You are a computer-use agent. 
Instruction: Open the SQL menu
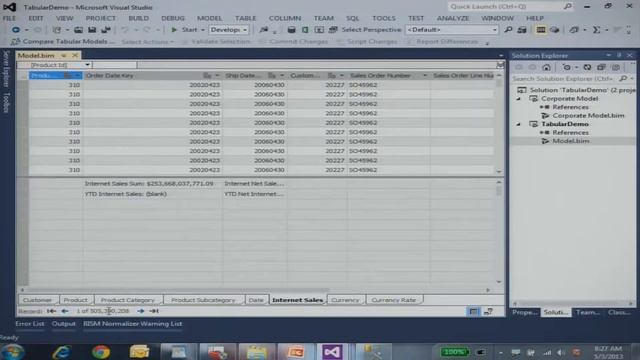pos(353,18)
